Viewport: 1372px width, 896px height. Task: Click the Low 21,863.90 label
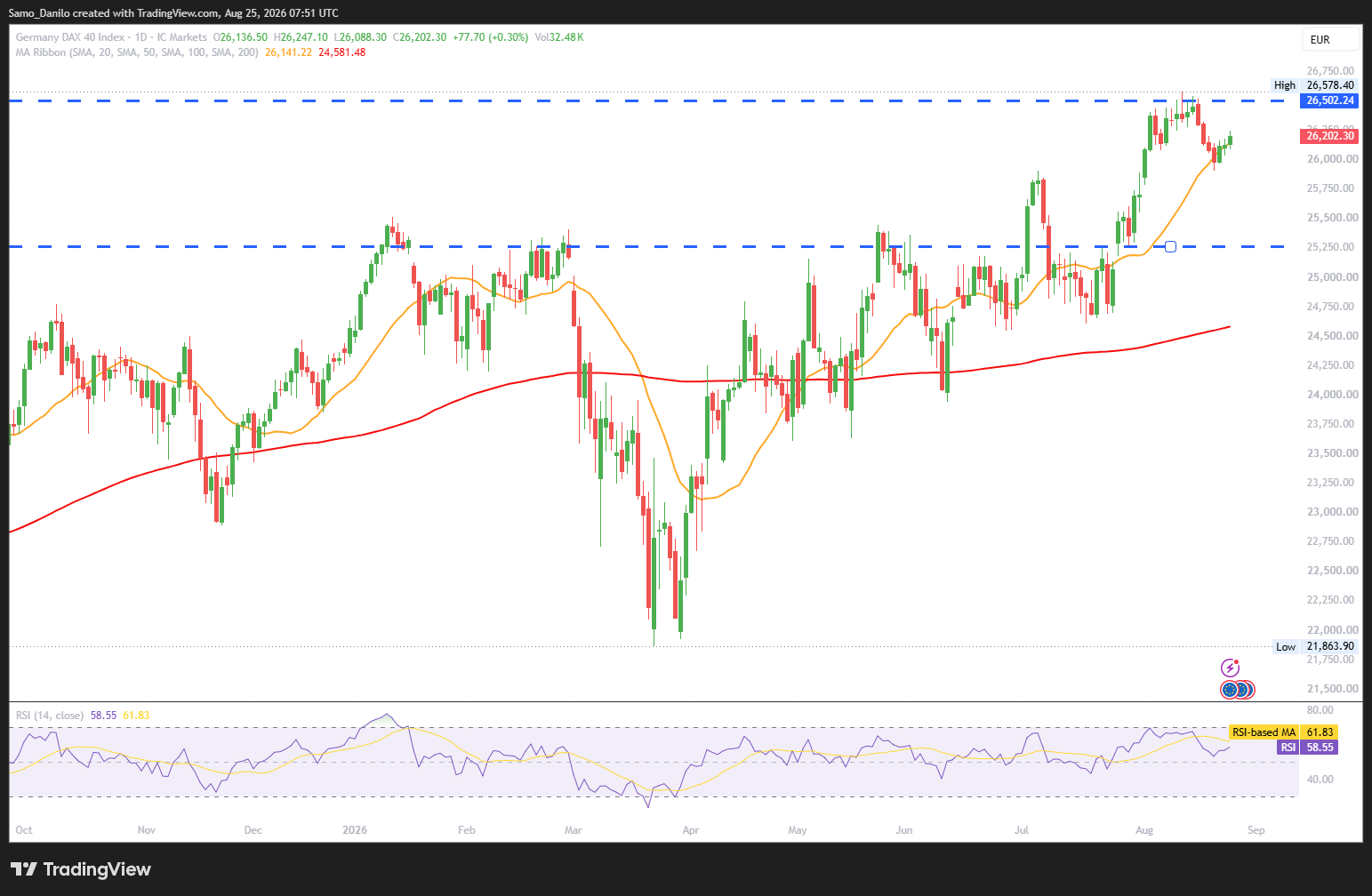(x=1315, y=646)
